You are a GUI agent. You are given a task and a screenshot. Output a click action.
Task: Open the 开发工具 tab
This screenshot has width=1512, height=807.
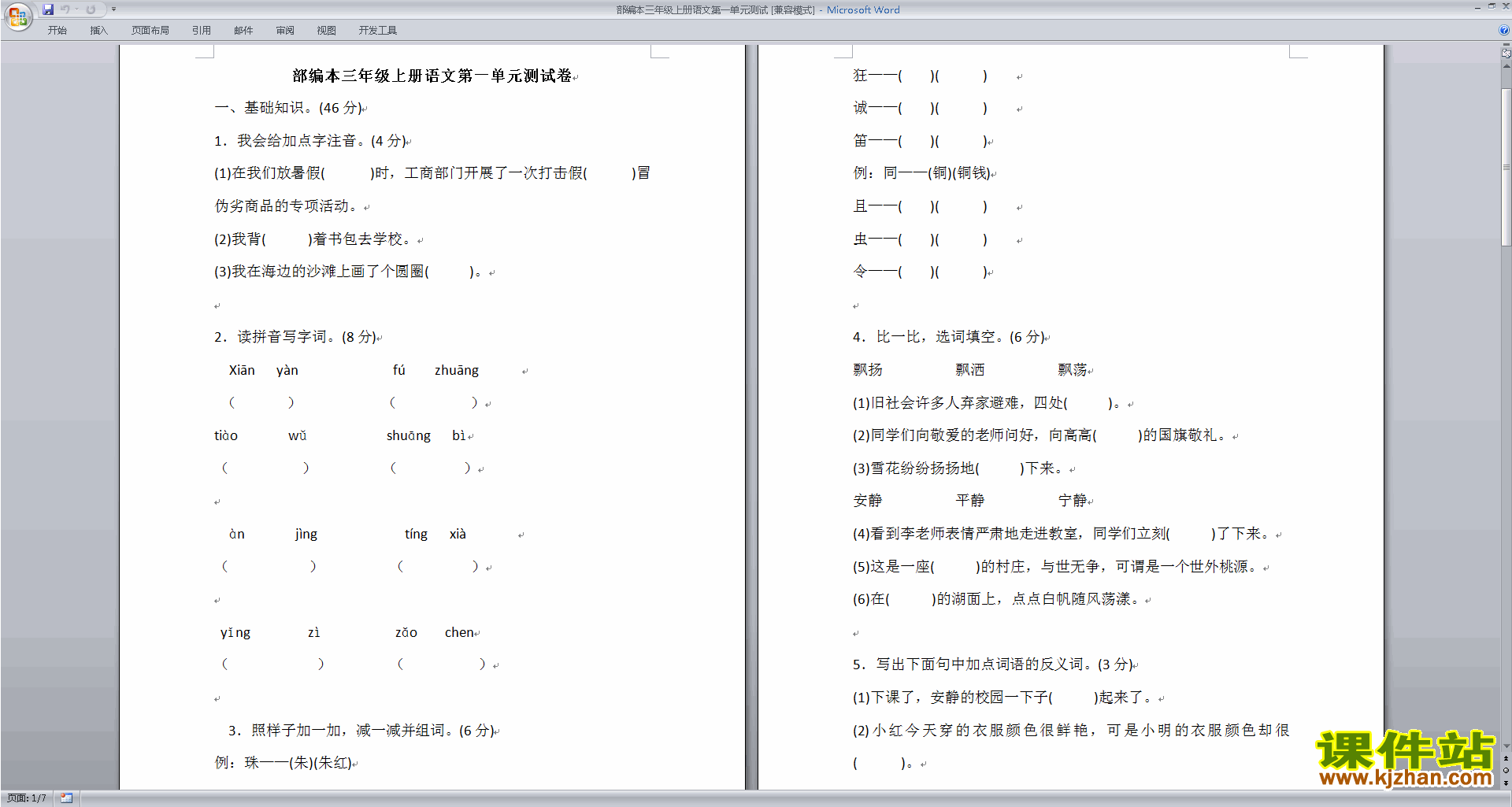click(x=378, y=31)
